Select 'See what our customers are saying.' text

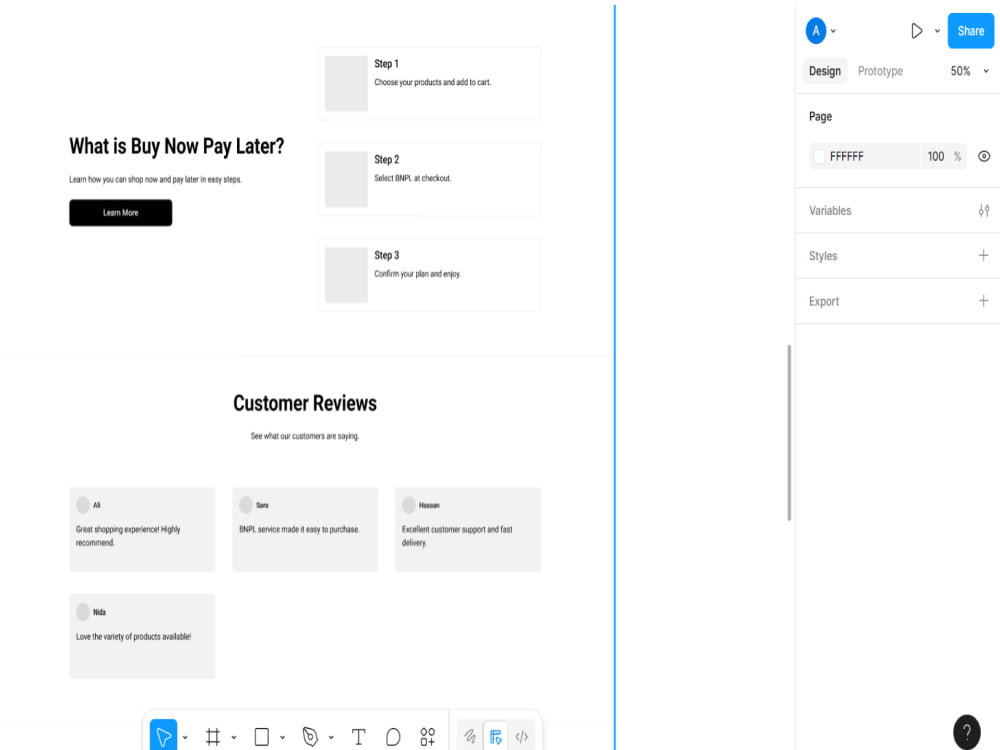coord(305,436)
